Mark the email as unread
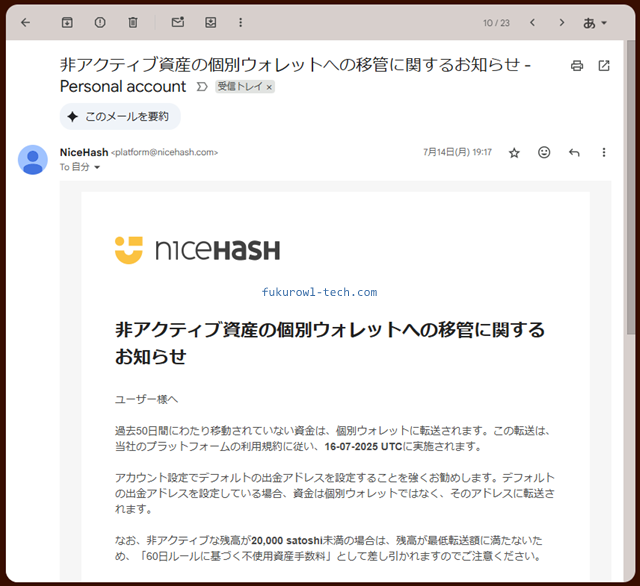The image size is (640, 586). point(178,22)
